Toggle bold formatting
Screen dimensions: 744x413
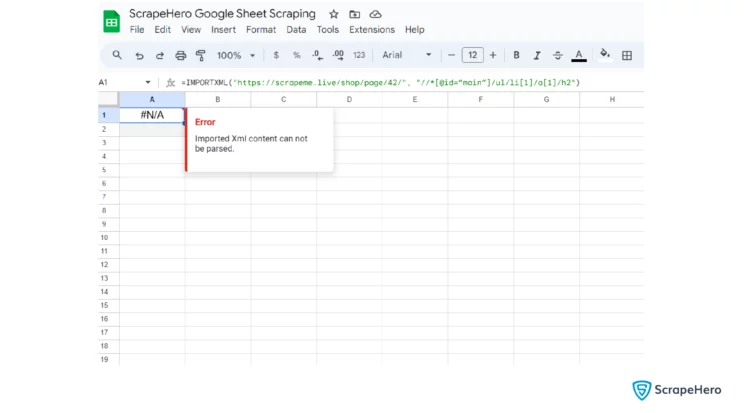[x=516, y=55]
